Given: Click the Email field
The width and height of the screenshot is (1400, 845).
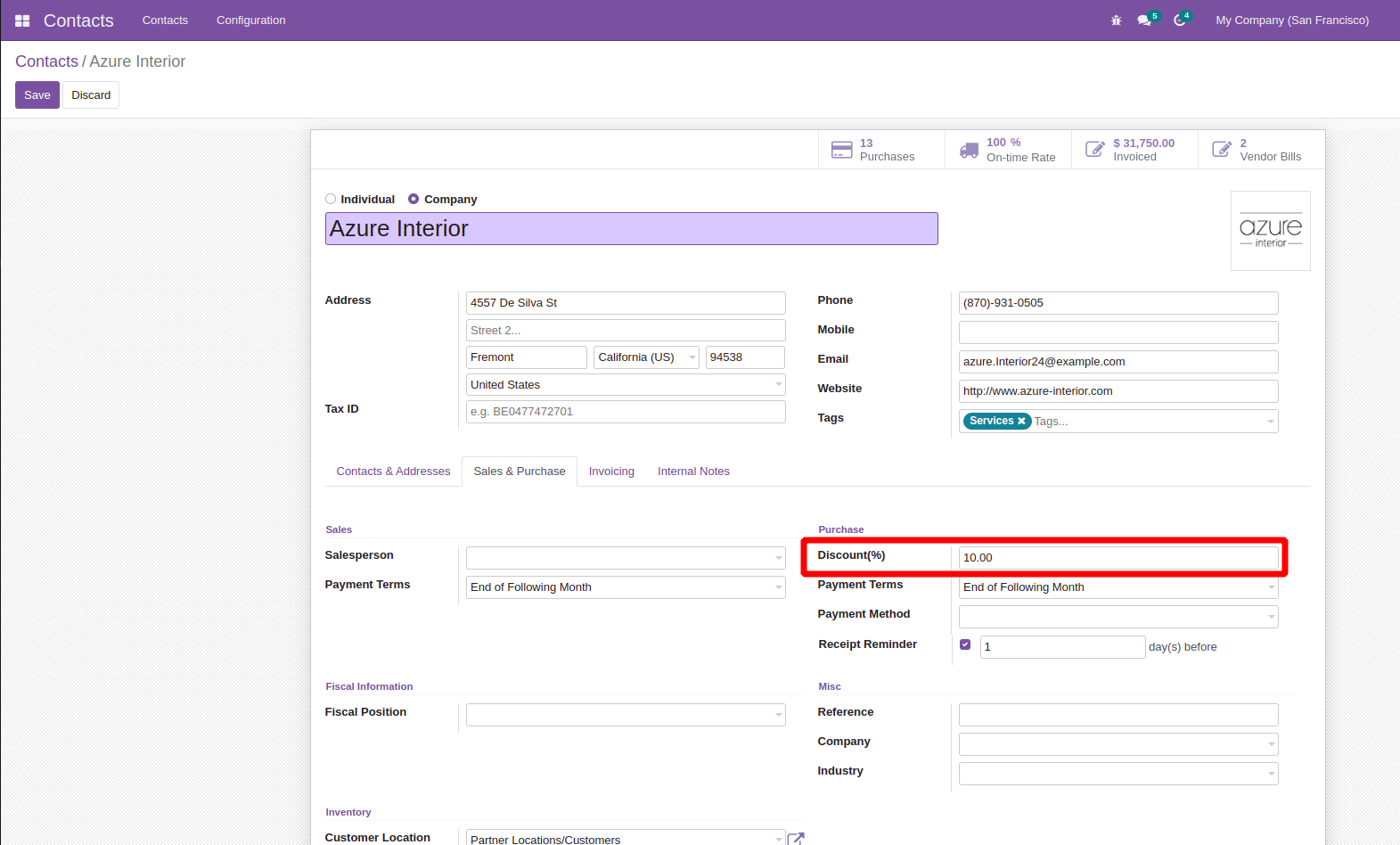Looking at the screenshot, I should (x=1118, y=362).
